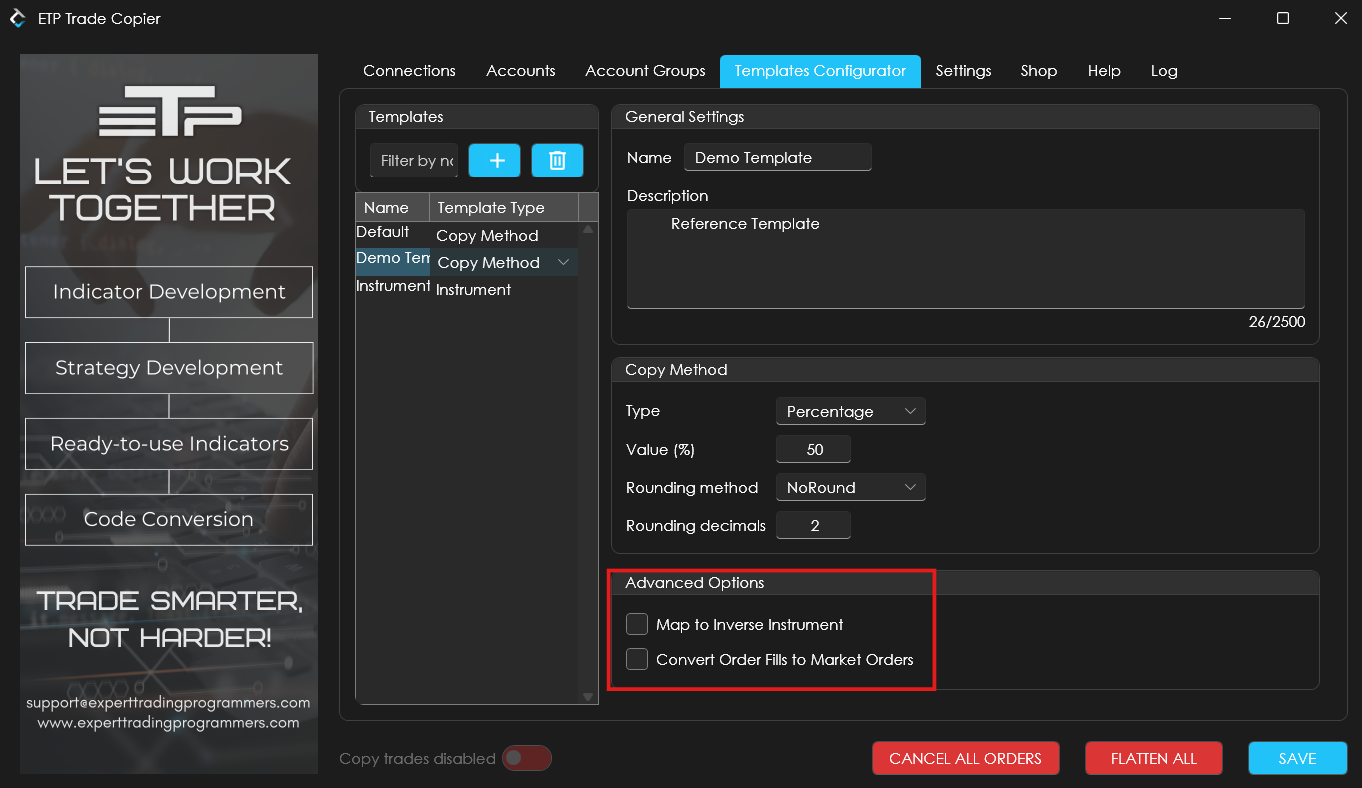Viewport: 1362px width, 788px height.
Task: Add a new template with plus icon
Action: [494, 160]
